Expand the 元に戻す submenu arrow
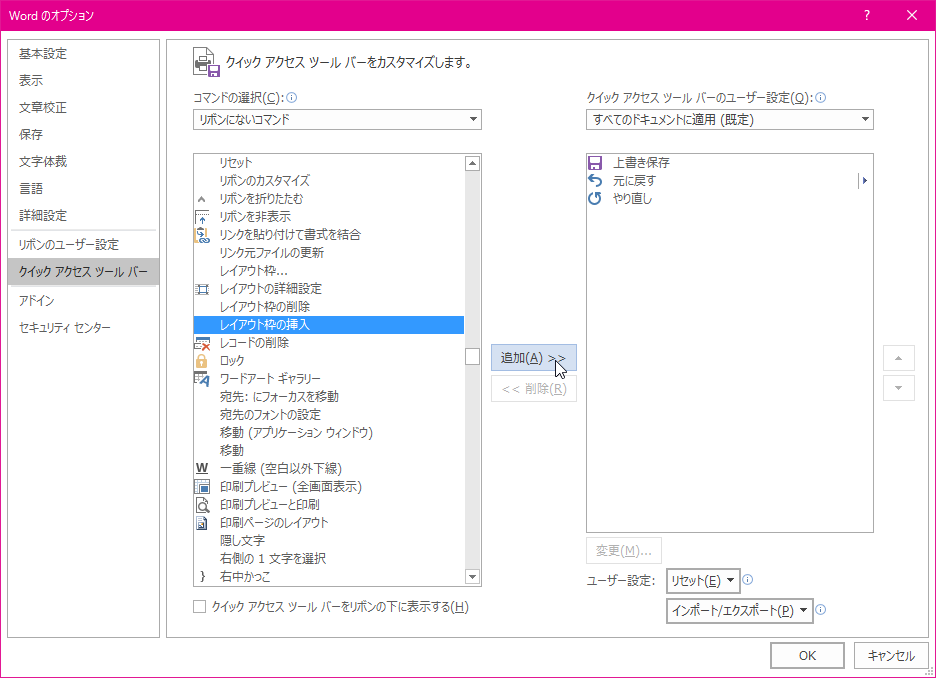 click(x=864, y=180)
